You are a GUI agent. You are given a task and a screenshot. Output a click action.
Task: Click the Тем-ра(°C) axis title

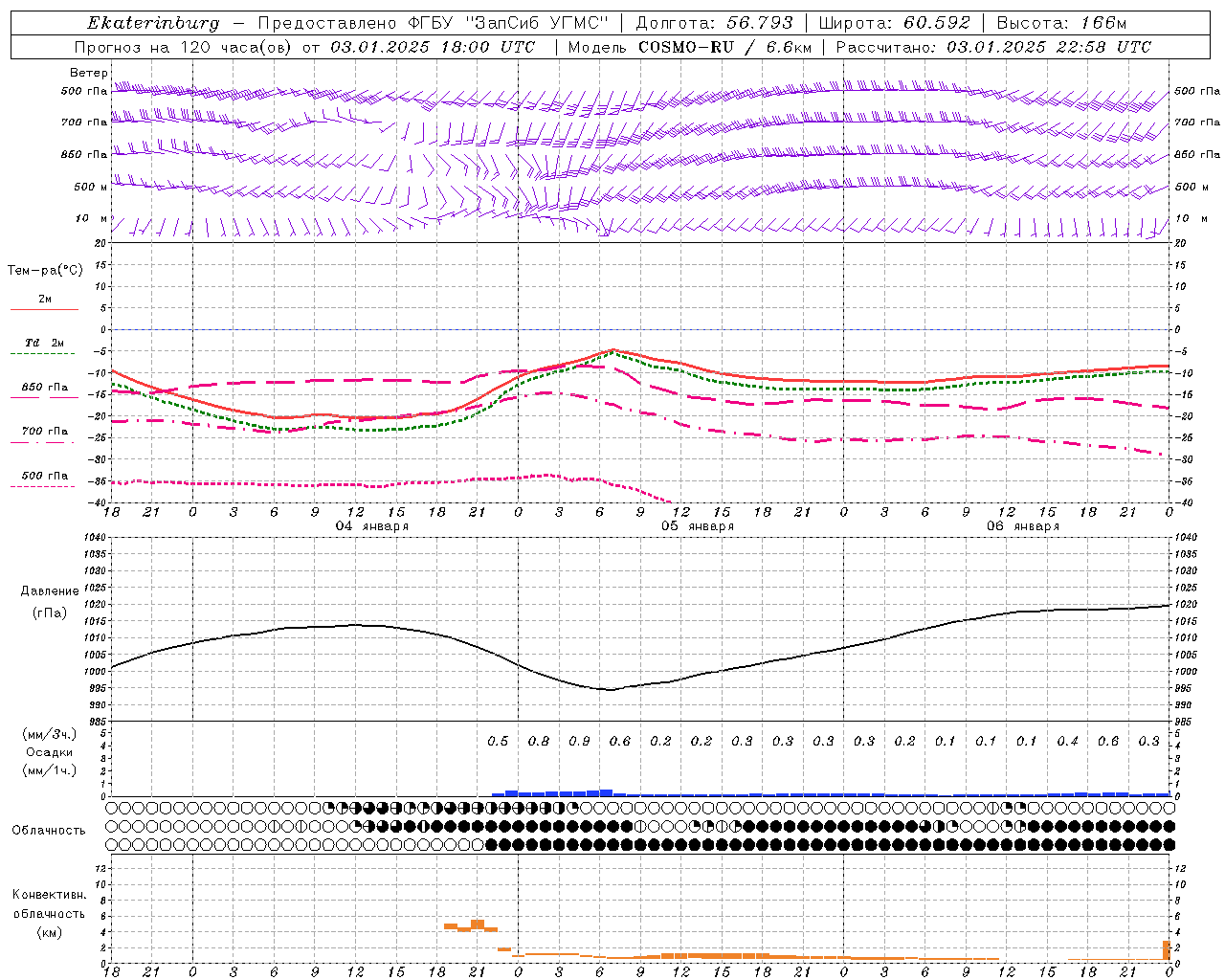45,271
